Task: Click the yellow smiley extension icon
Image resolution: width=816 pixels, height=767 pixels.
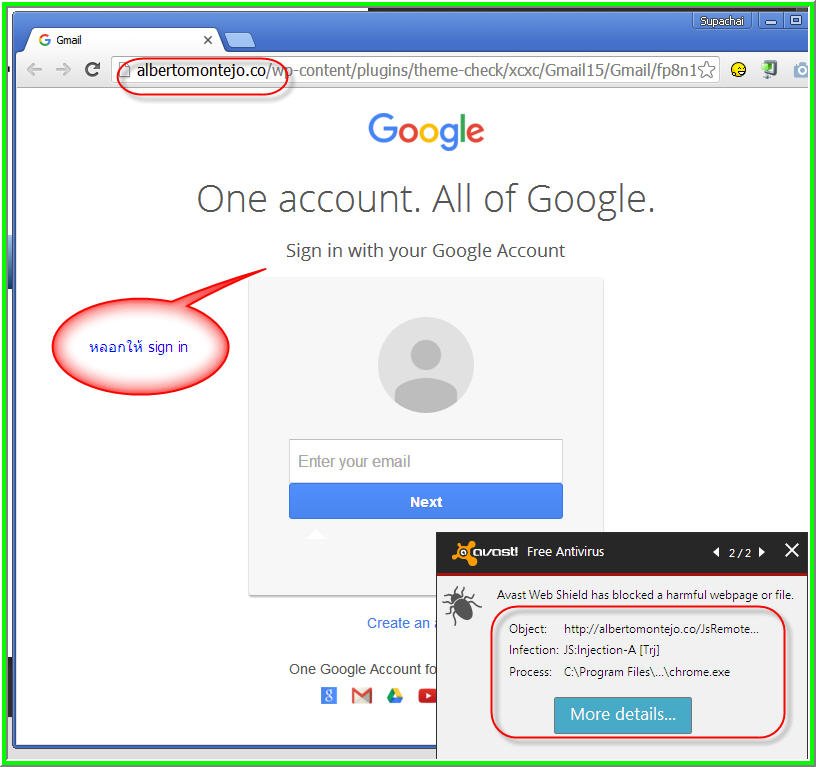Action: coord(738,70)
